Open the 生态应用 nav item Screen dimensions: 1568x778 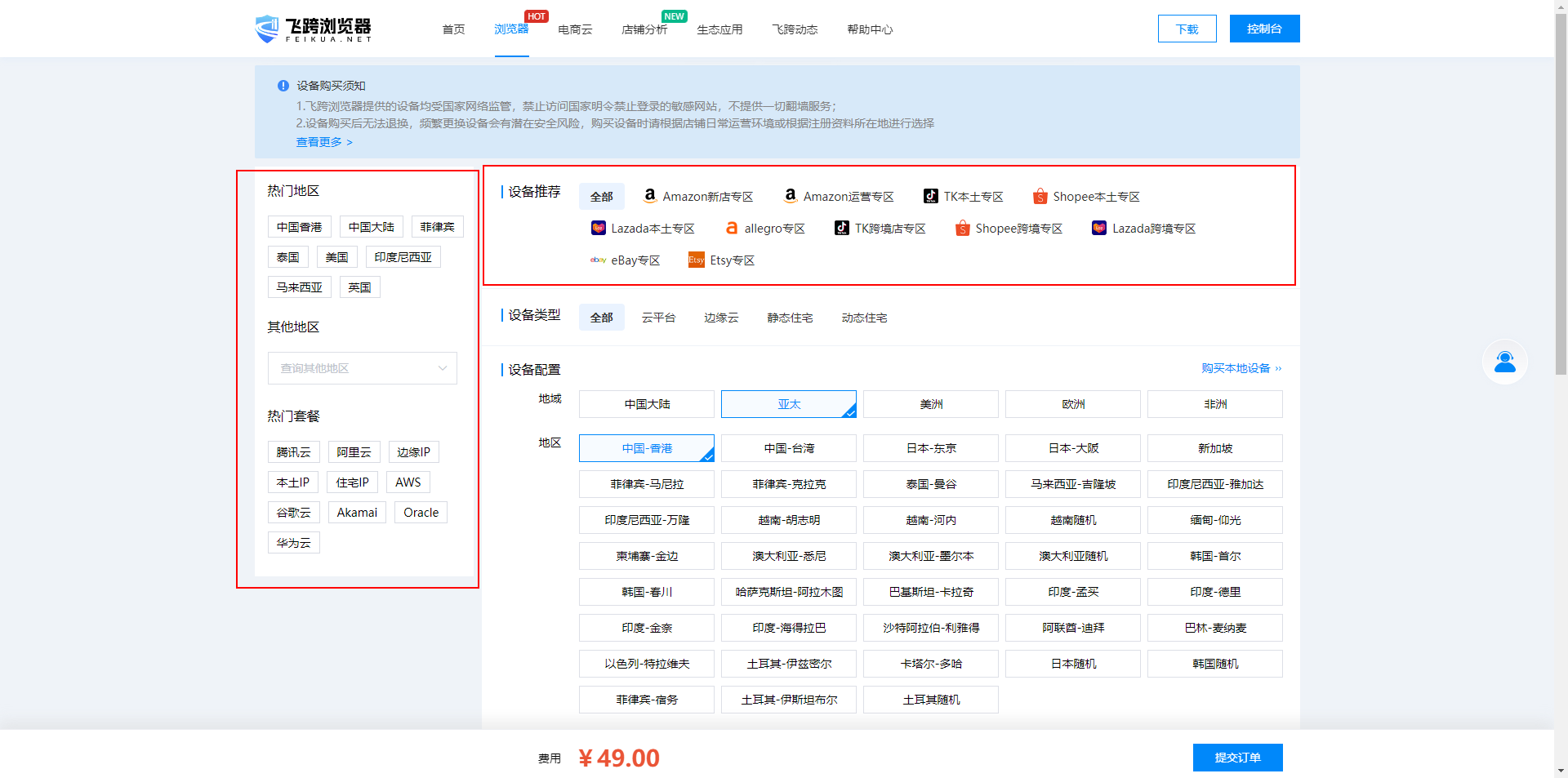point(719,29)
